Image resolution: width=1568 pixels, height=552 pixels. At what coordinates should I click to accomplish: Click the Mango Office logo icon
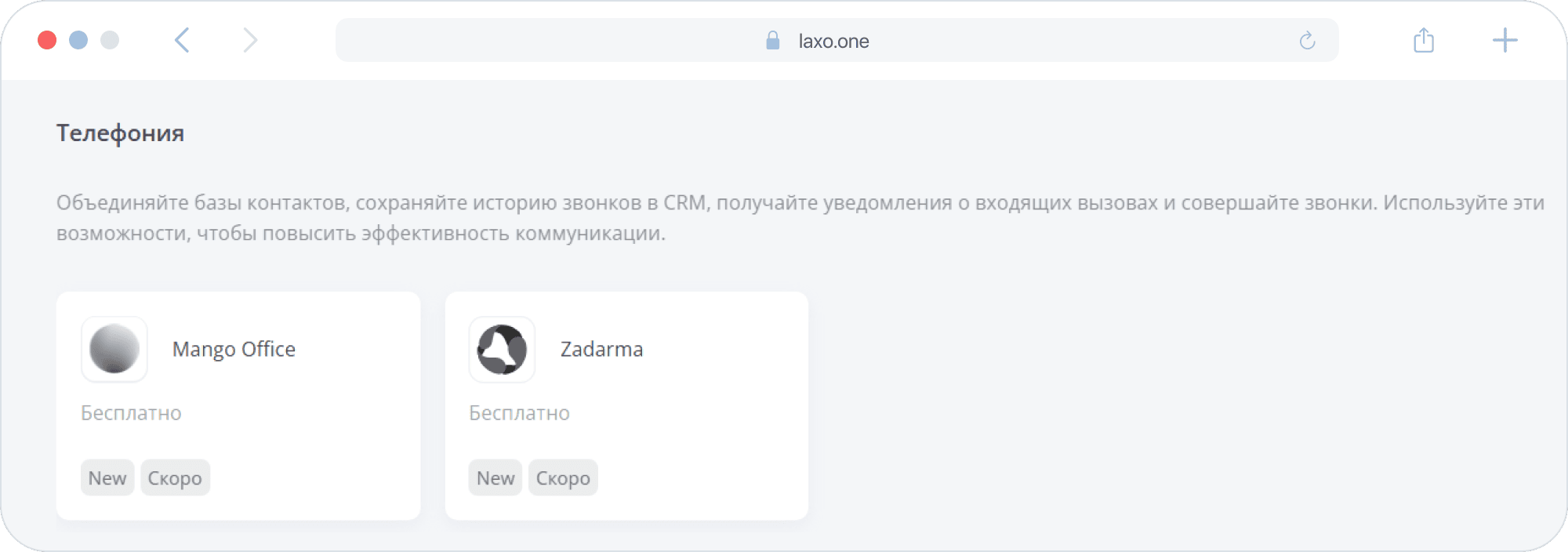click(114, 349)
